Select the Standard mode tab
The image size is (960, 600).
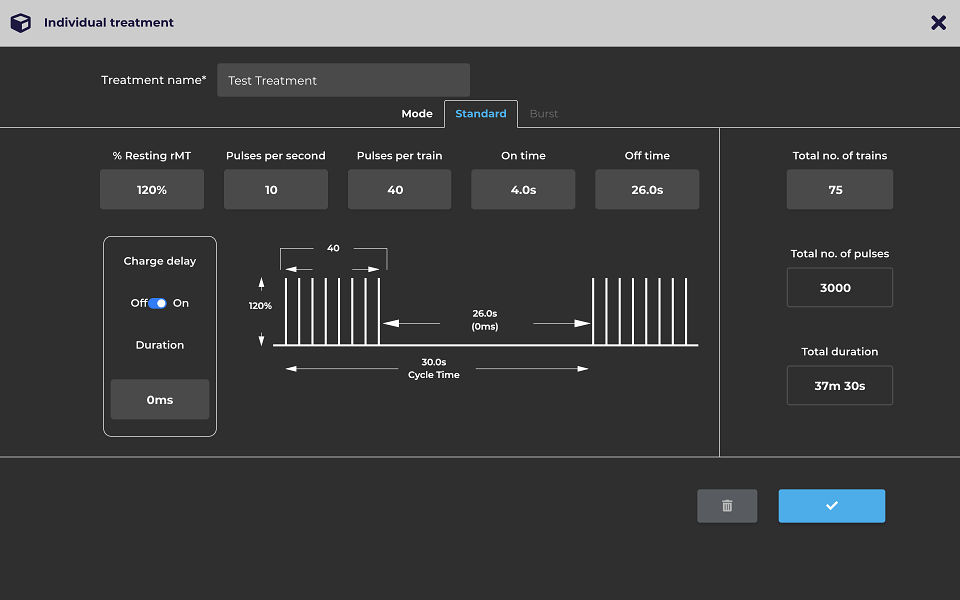click(481, 114)
